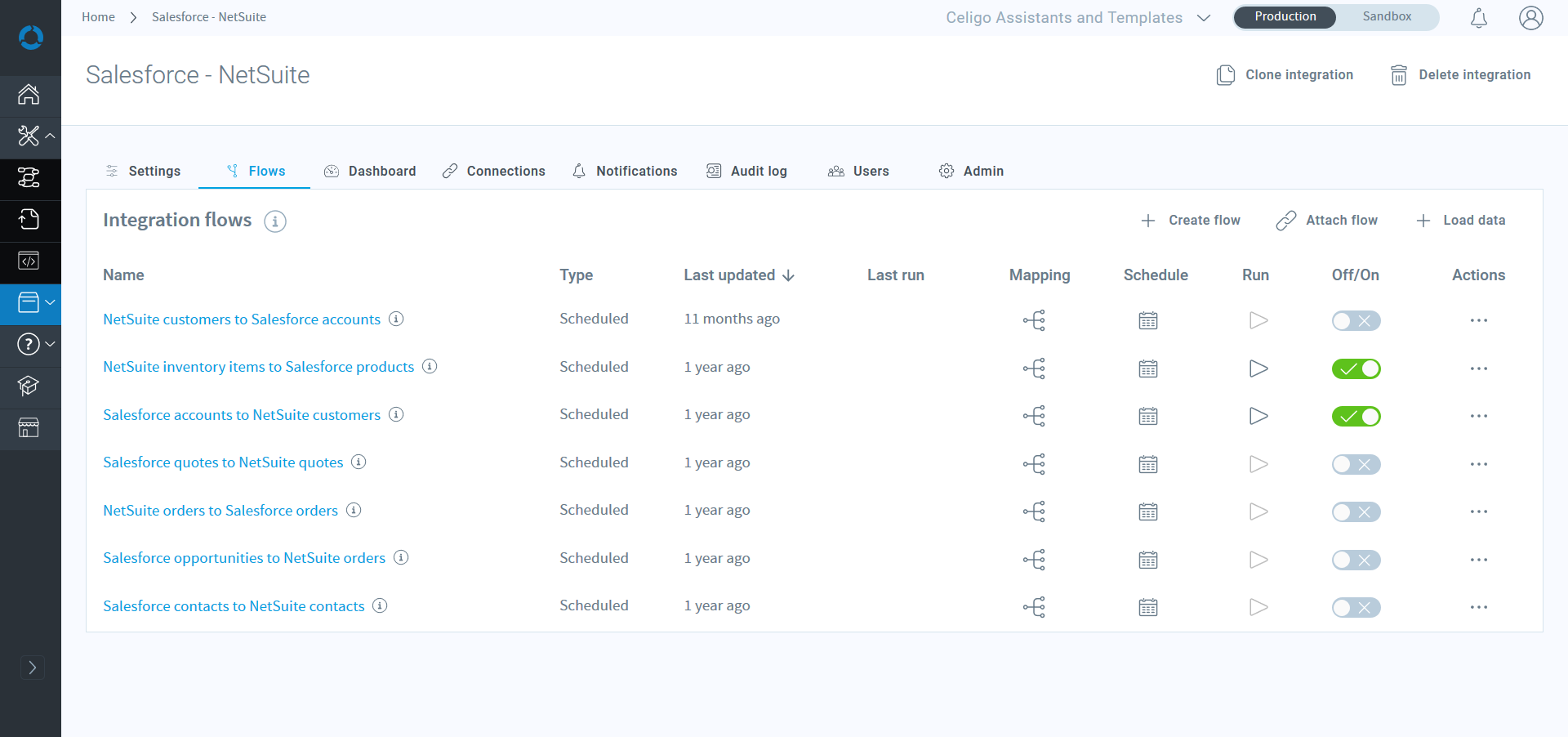
Task: Switch to the Connections tab
Action: pos(493,171)
